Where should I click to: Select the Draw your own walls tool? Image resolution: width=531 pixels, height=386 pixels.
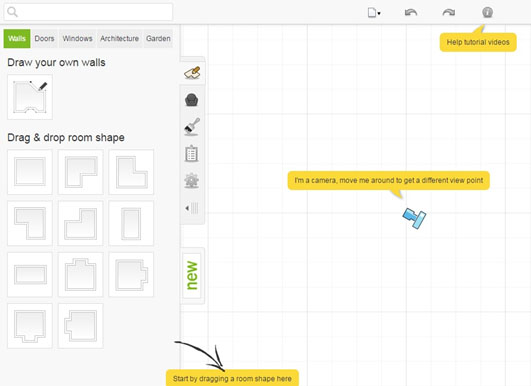point(30,97)
